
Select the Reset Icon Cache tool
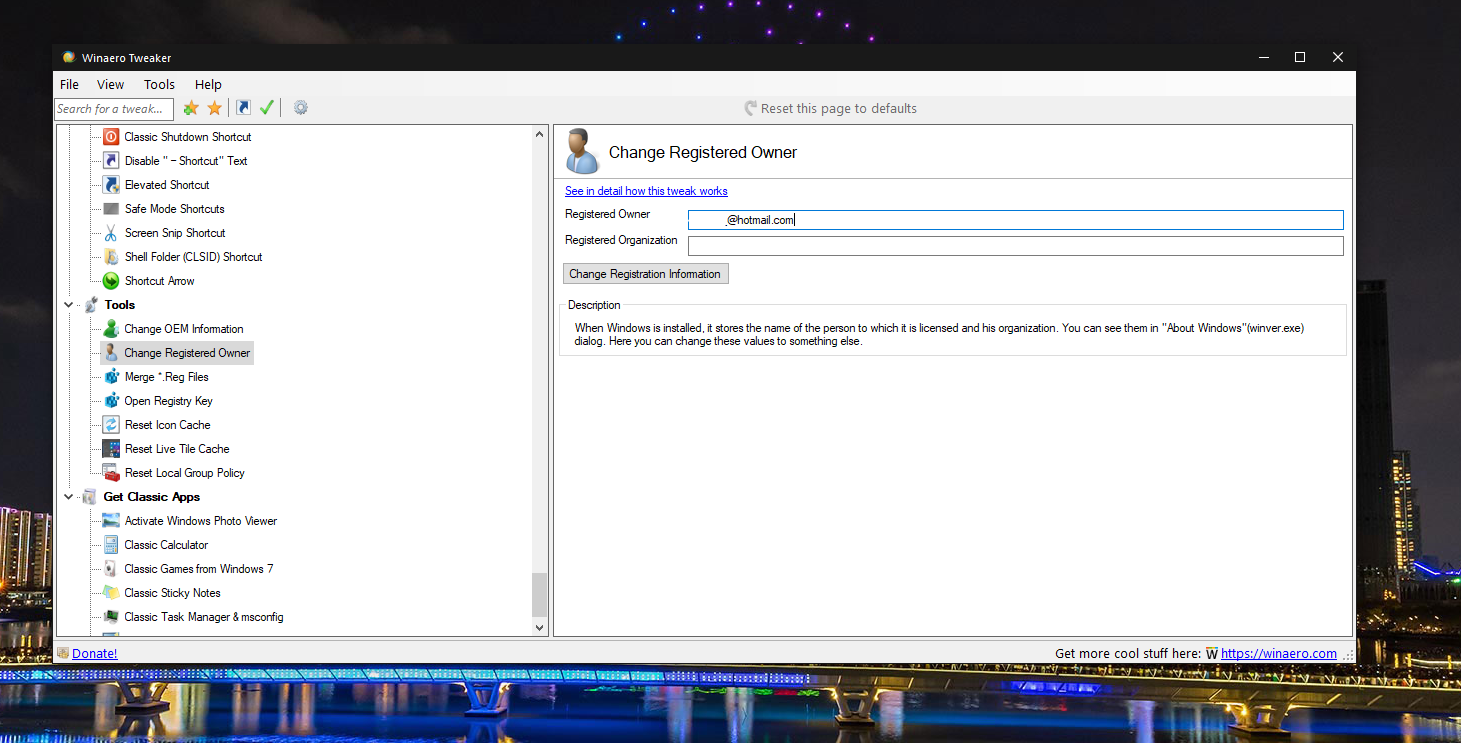coord(167,424)
